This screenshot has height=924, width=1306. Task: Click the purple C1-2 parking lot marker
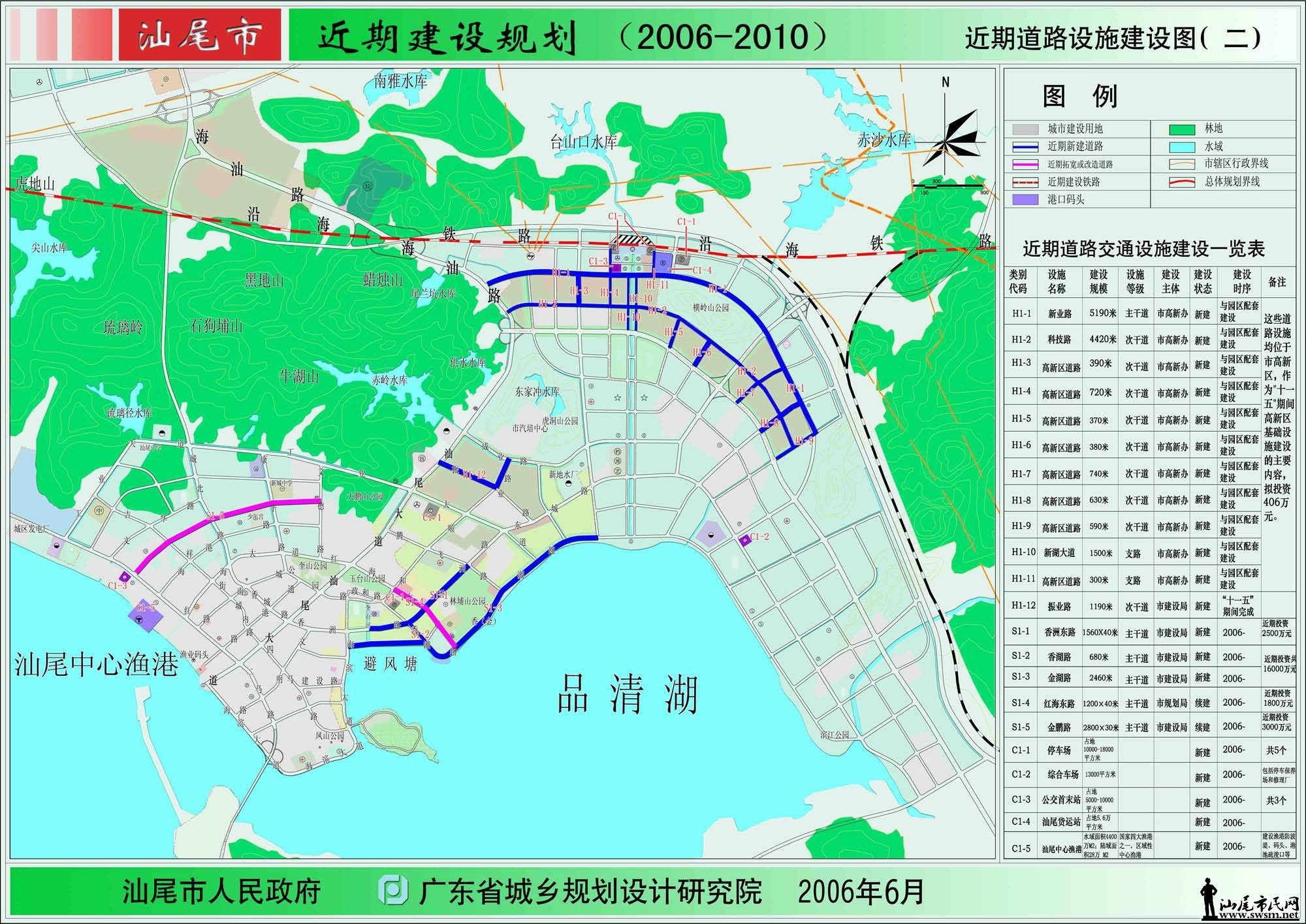tap(744, 541)
